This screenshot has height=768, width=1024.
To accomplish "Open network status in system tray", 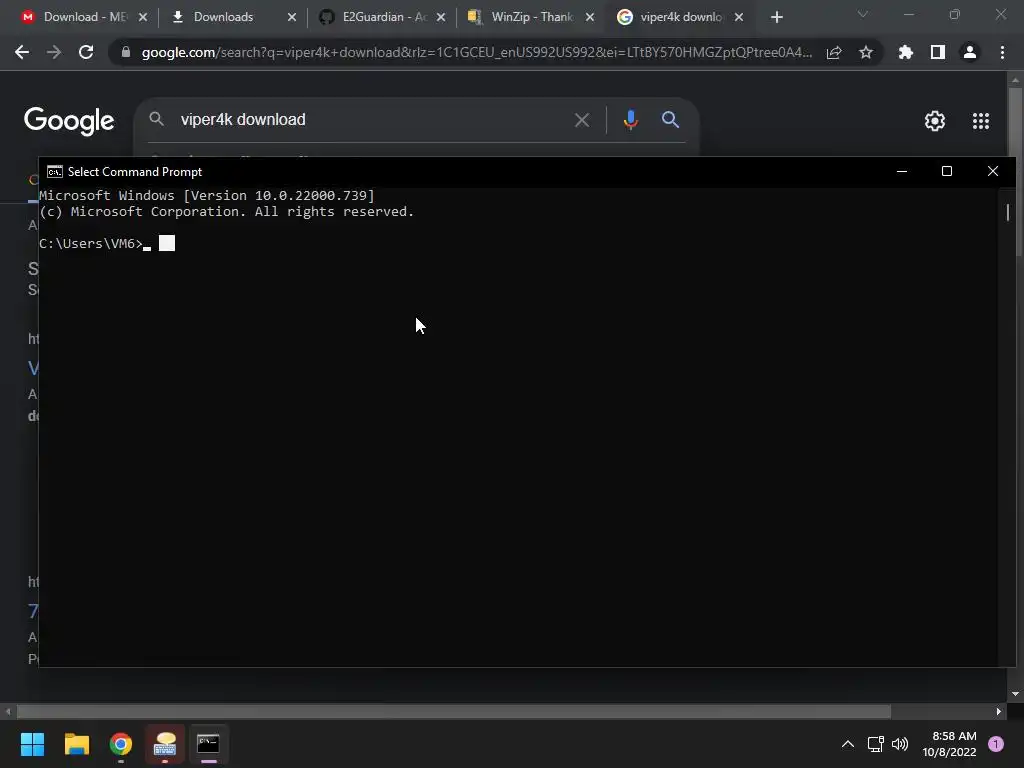I will pyautogui.click(x=875, y=744).
